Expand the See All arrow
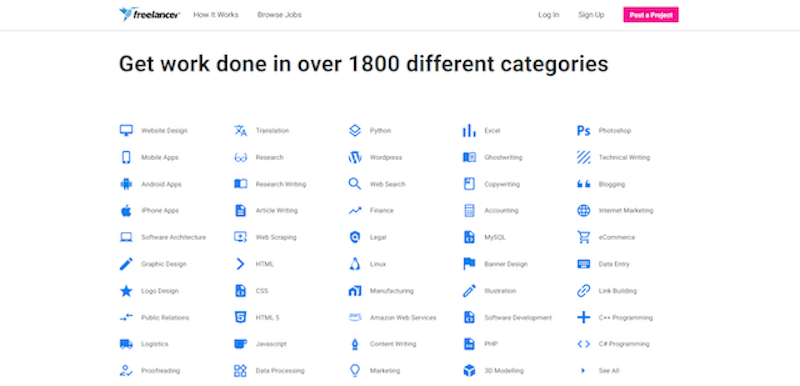The width and height of the screenshot is (800, 386). coord(583,371)
